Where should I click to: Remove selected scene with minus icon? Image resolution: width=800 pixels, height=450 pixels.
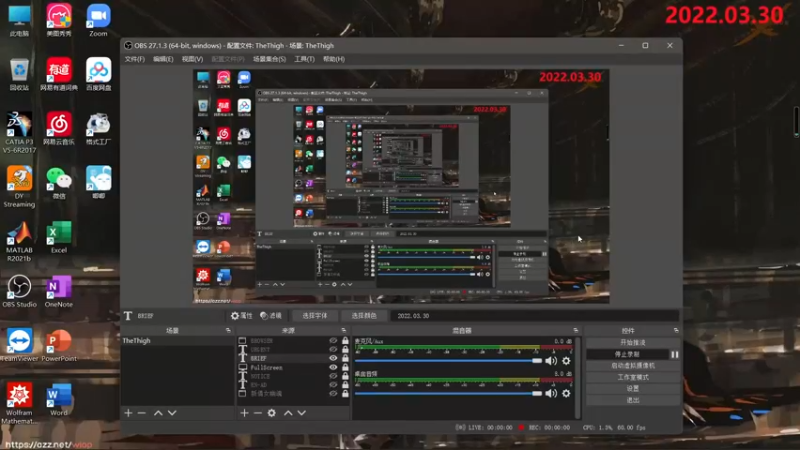coord(142,413)
